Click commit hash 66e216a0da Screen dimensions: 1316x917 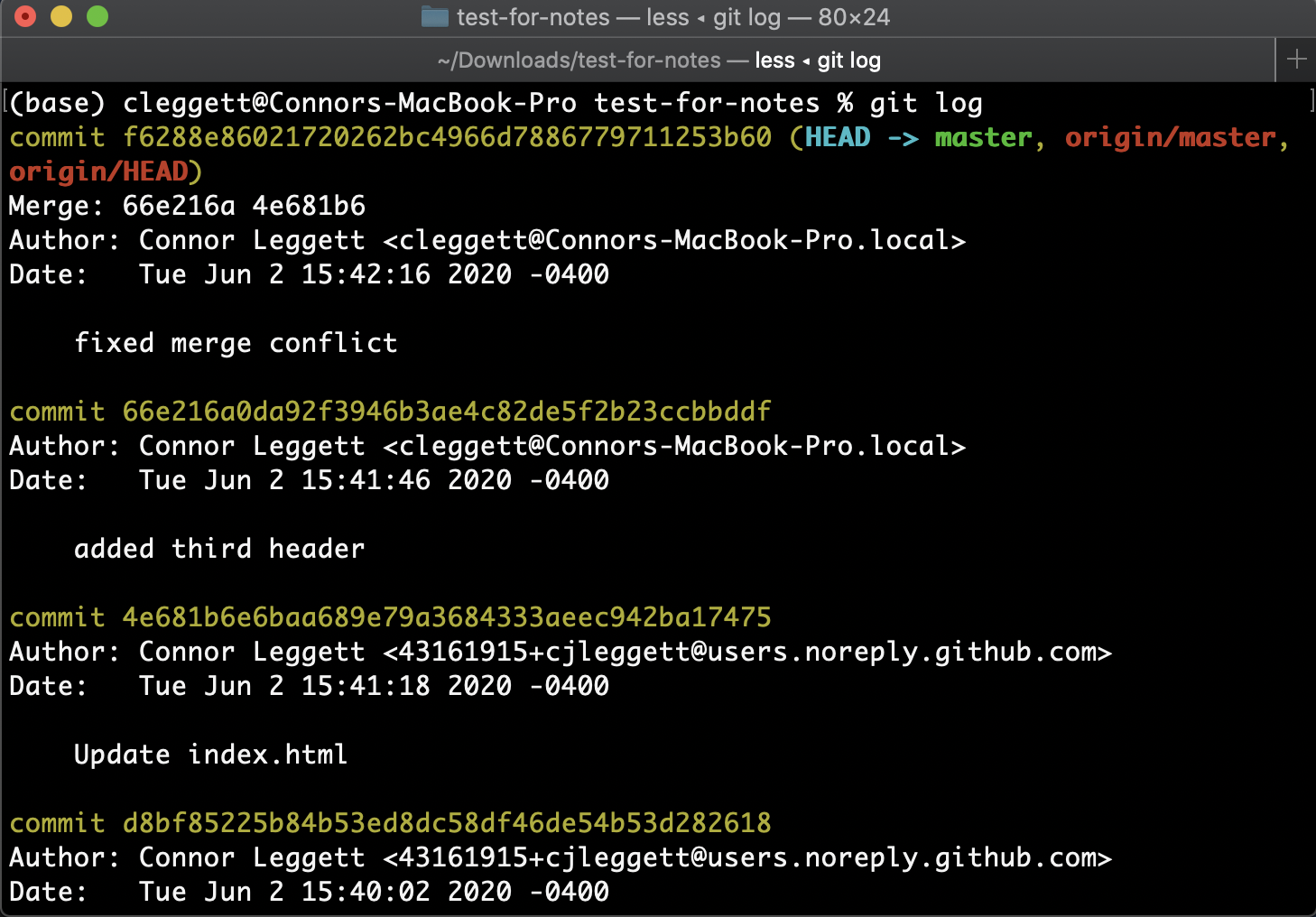coord(446,411)
